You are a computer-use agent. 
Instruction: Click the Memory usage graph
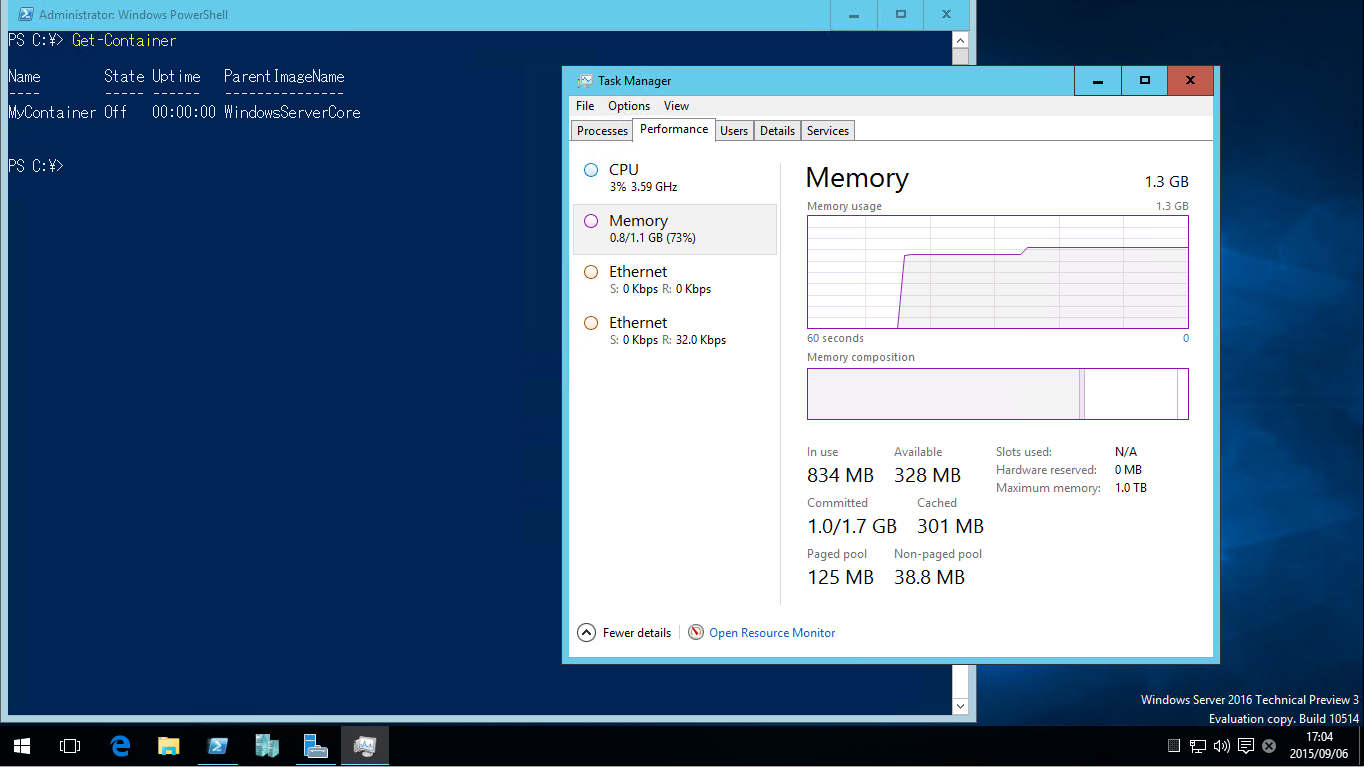(998, 271)
